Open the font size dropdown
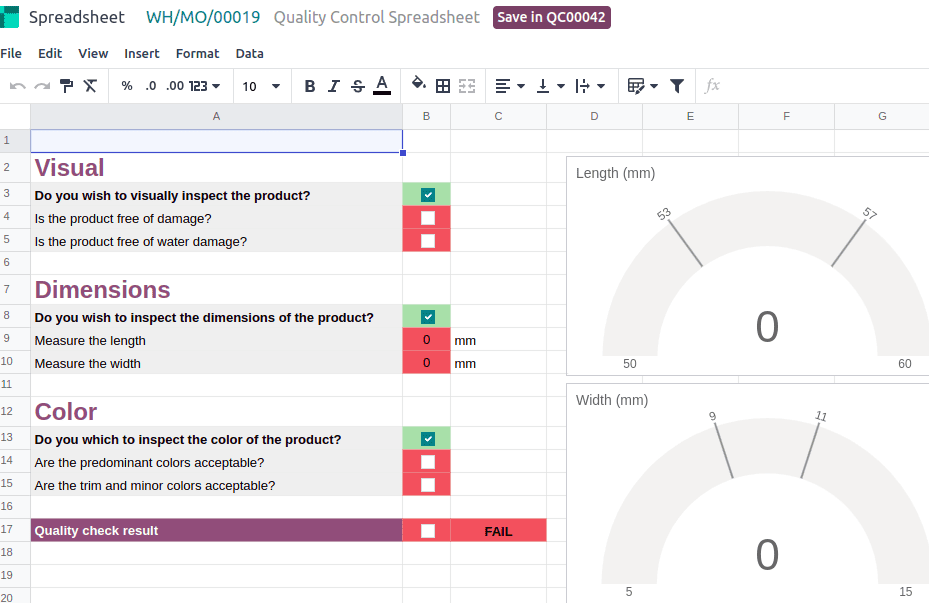The width and height of the screenshot is (929, 603). click(276, 86)
